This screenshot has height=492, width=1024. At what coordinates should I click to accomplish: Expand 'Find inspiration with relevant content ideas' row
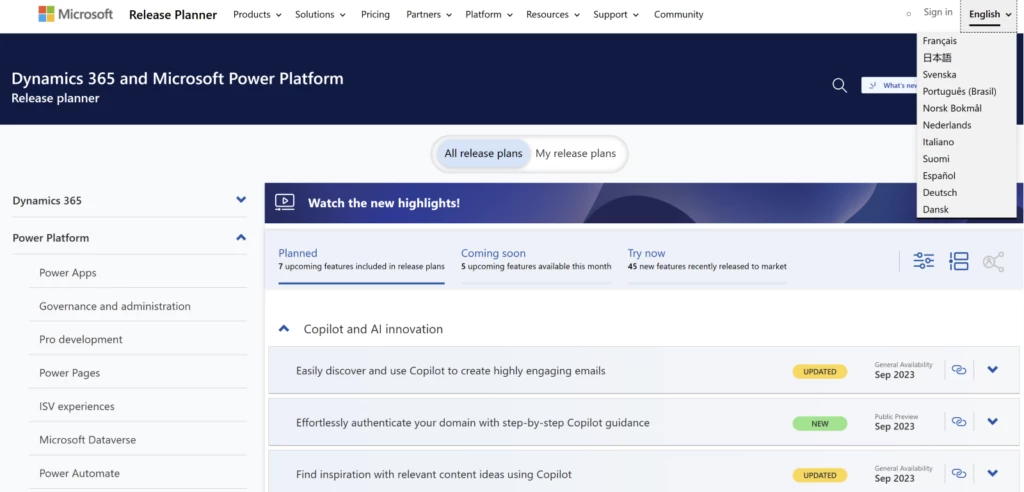(992, 474)
